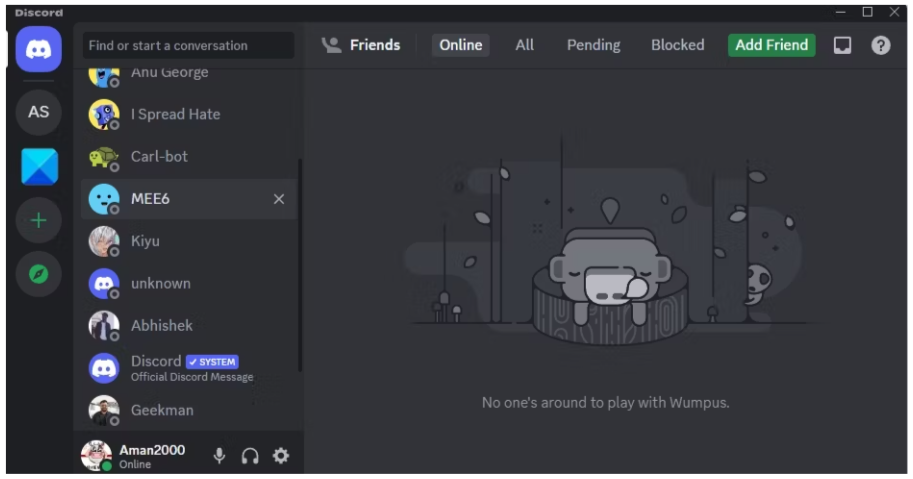Switch to the All friends tab
This screenshot has height=479, width=913.
click(524, 45)
